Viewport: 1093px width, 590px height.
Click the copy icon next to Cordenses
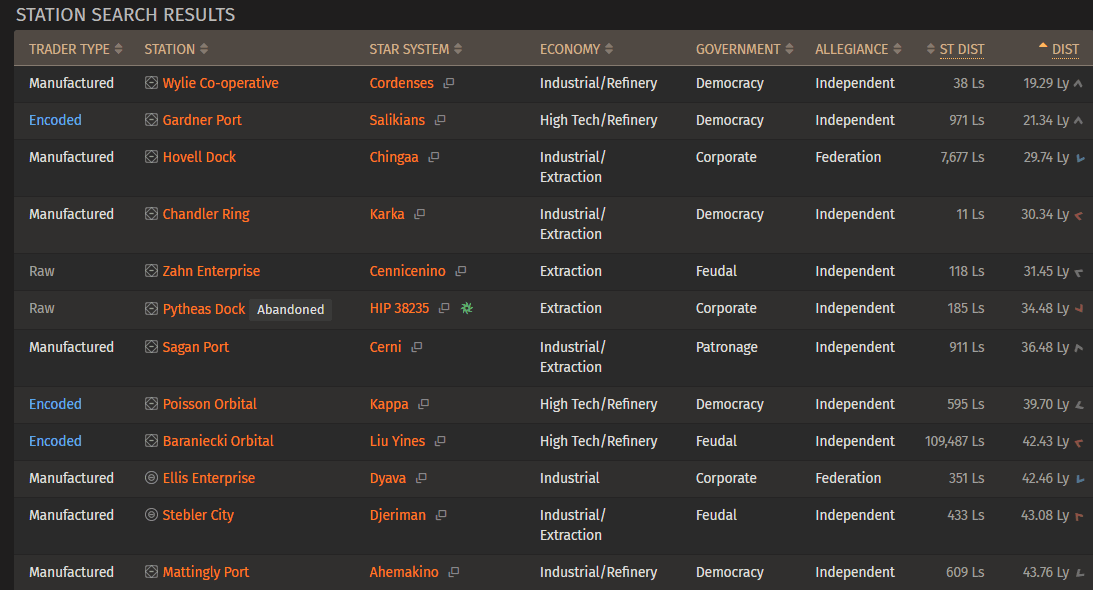coord(449,84)
